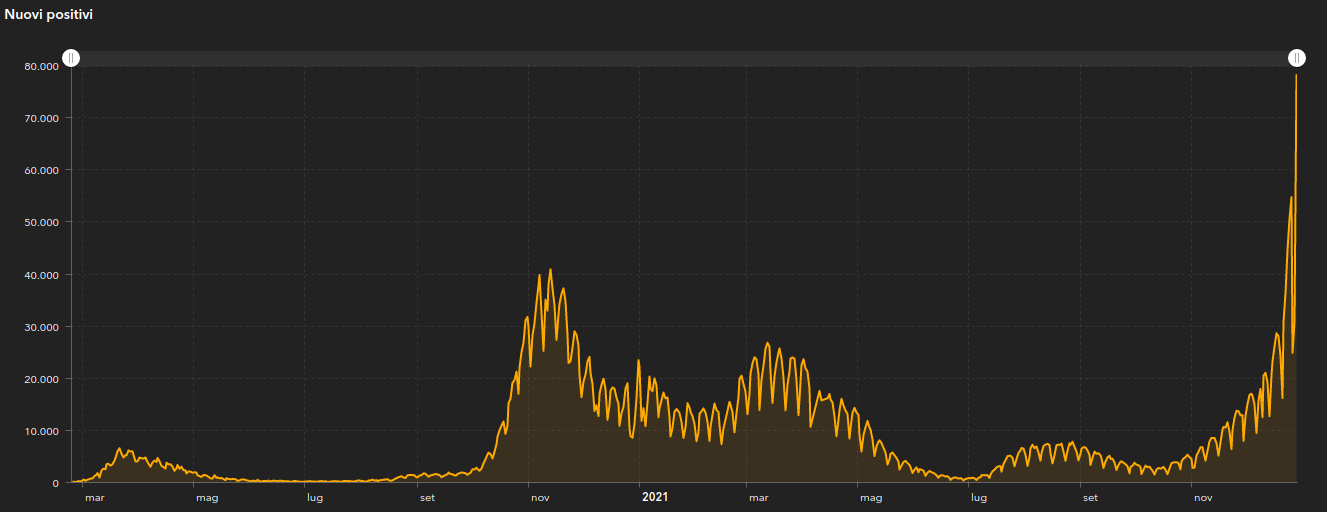Click the 50.000 y-axis label
The height and width of the screenshot is (512, 1327).
coord(41,222)
